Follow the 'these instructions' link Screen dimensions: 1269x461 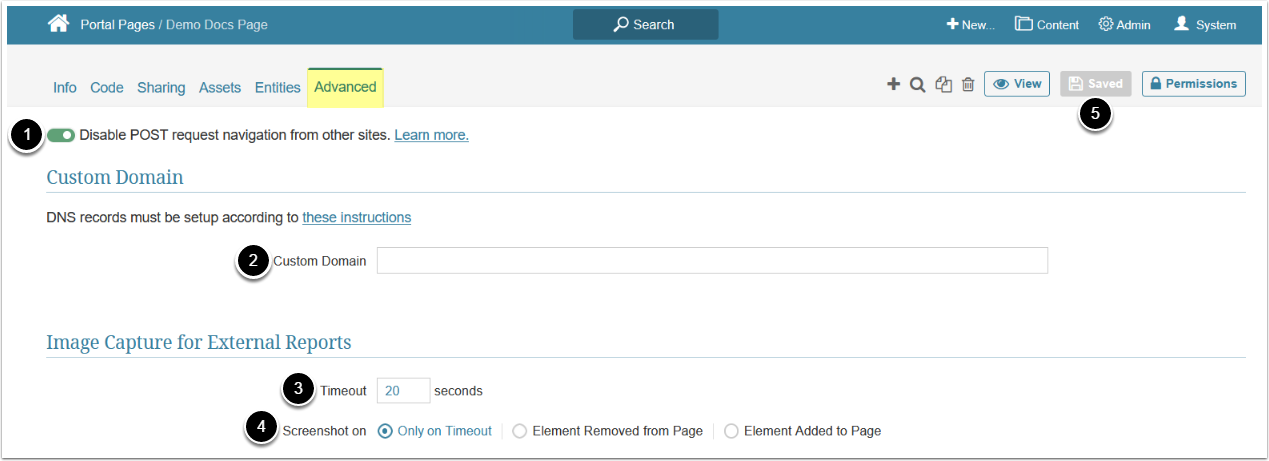356,217
